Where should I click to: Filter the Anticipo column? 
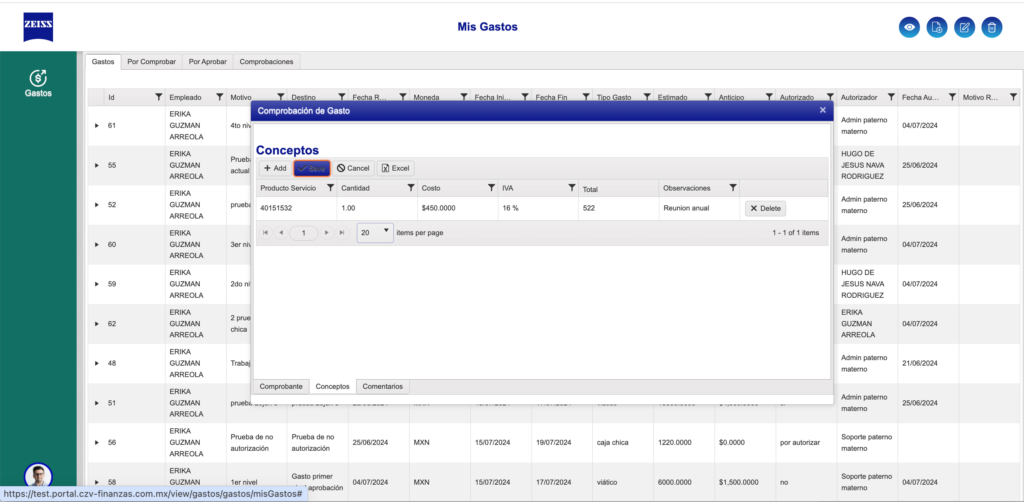point(769,97)
